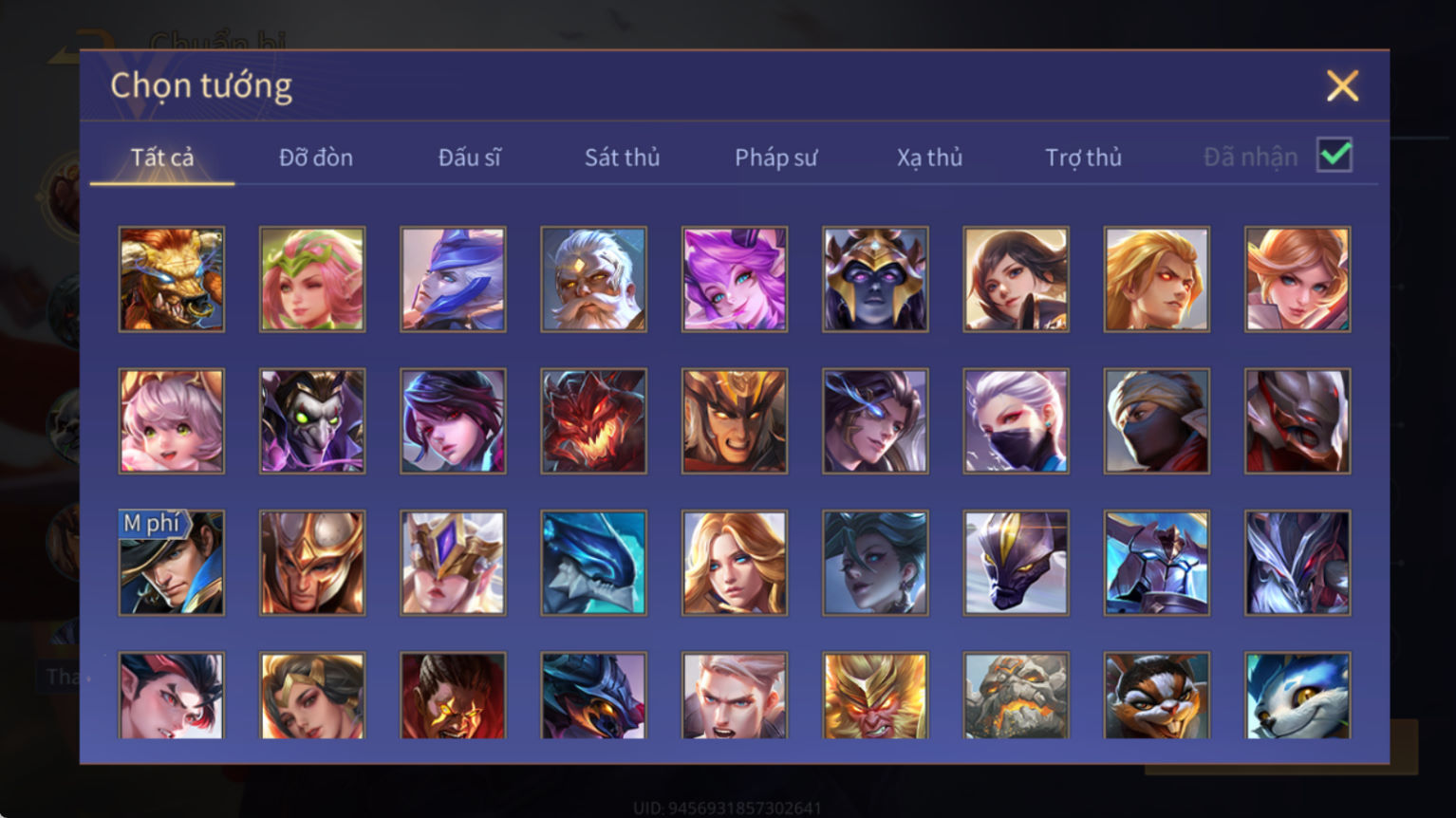Choose the red demon-faced hero

593,420
